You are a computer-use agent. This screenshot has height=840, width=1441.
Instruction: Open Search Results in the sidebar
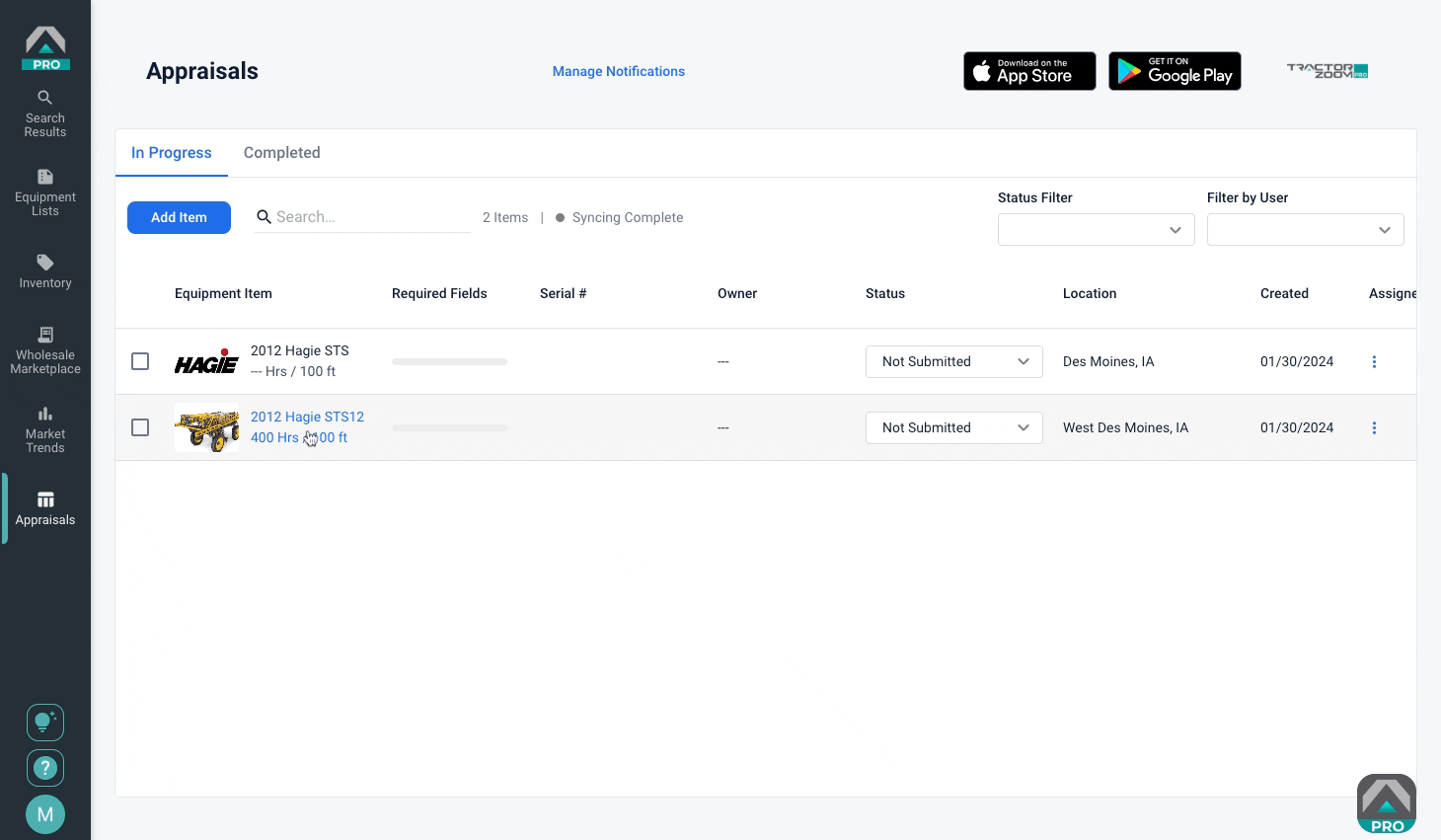point(45,115)
